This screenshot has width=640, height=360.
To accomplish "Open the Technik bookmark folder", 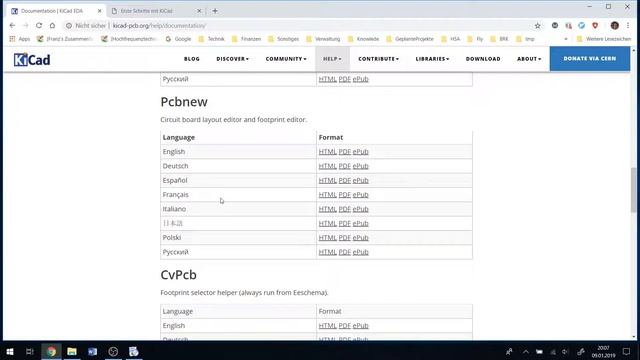I will pos(211,39).
